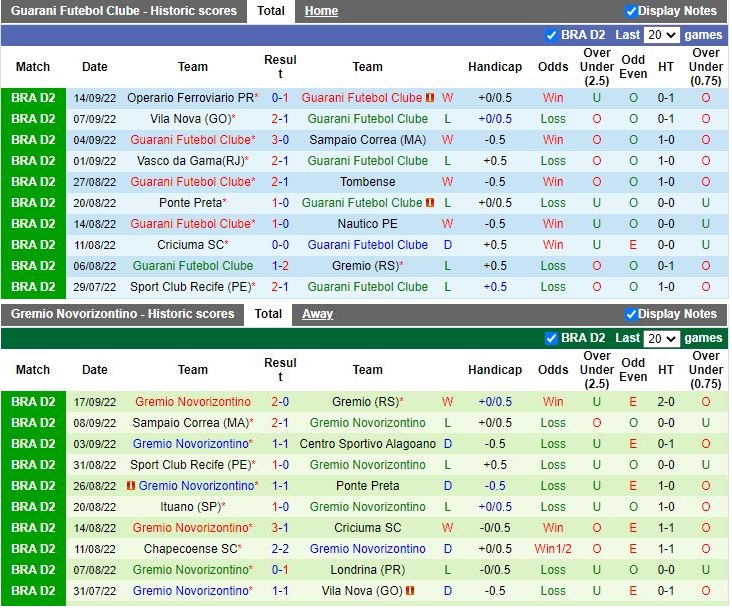Click red card icon next to Vila Nova (GO) 31/07/22
Viewport: 732px width, 614px height.
(x=410, y=591)
